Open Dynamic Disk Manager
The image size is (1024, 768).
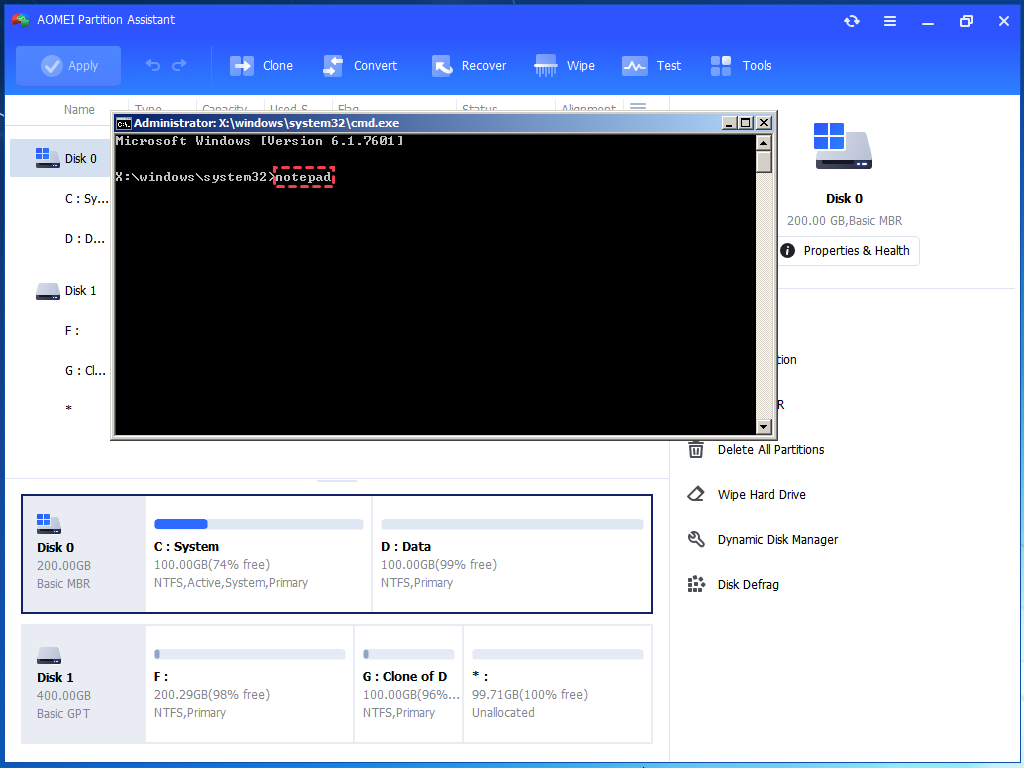777,539
